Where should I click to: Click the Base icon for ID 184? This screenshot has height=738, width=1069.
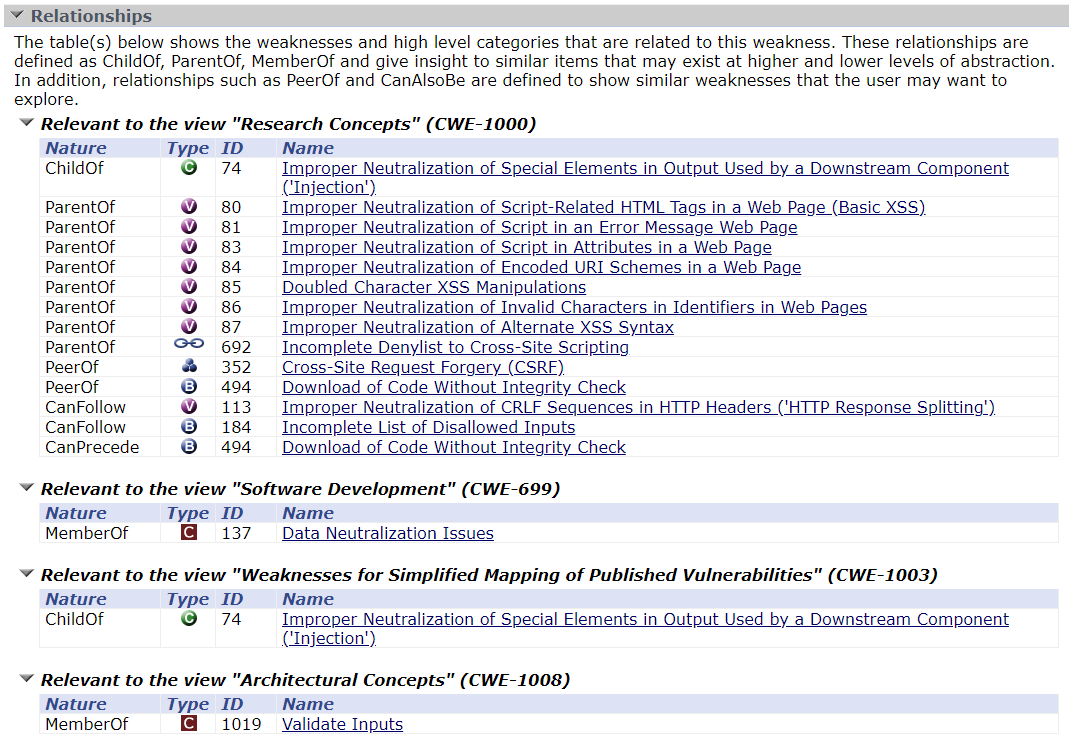click(189, 426)
